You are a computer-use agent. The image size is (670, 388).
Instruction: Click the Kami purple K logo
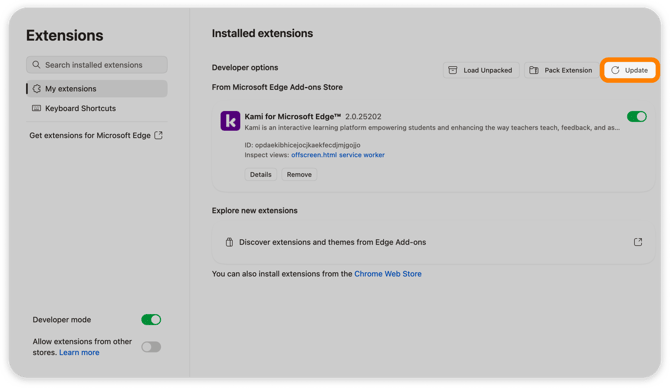pos(230,121)
